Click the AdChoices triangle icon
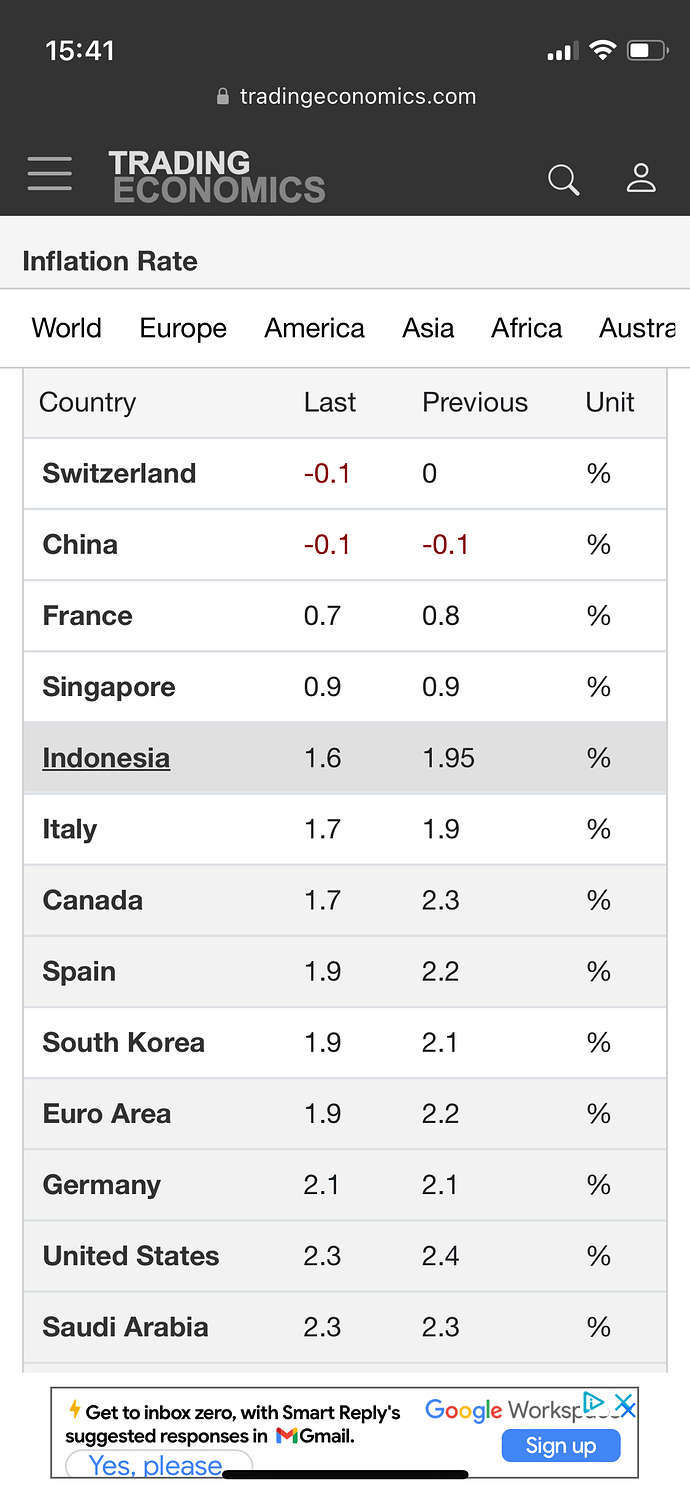Image resolution: width=690 pixels, height=1494 pixels. pos(594,1404)
